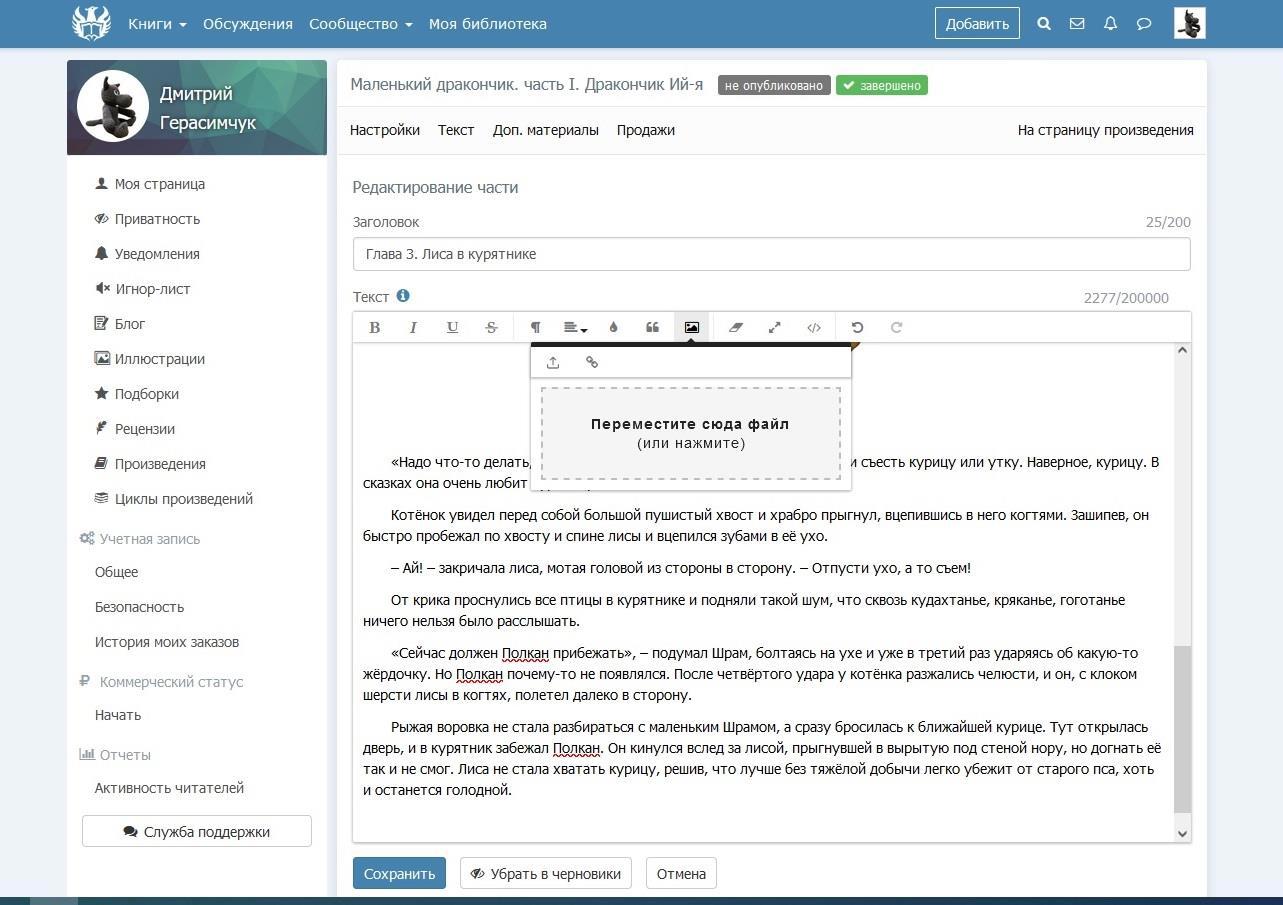This screenshot has width=1283, height=905.
Task: Click the Сохранить button
Action: pos(399,873)
